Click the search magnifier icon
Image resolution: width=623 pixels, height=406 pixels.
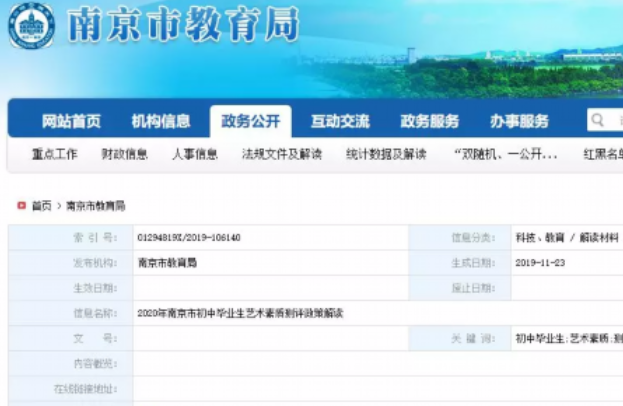597,120
